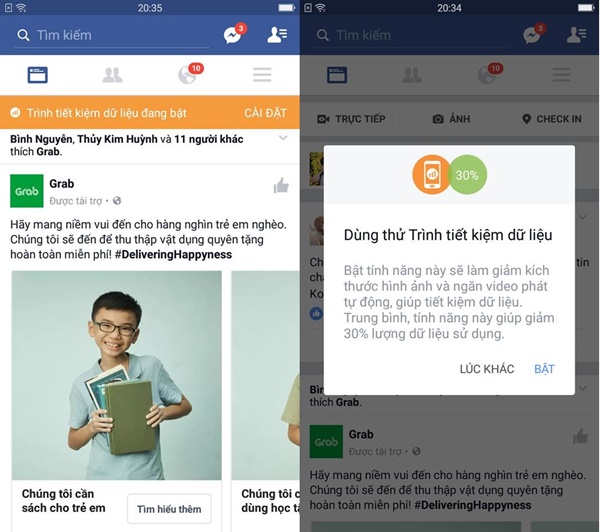The width and height of the screenshot is (600, 532).
Task: Select News Feed tab on left screen
Action: tap(38, 75)
